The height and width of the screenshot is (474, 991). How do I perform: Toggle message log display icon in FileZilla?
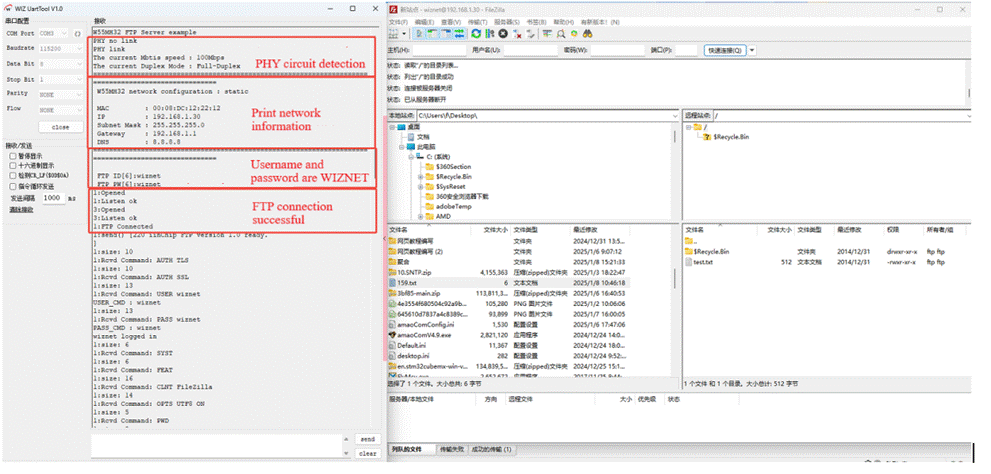[x=418, y=33]
